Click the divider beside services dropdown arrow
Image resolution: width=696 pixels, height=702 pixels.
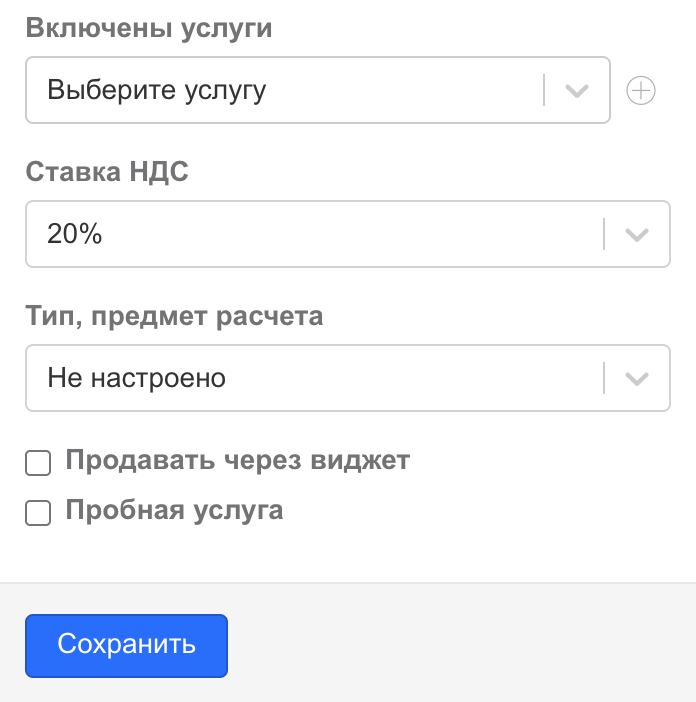pyautogui.click(x=544, y=91)
